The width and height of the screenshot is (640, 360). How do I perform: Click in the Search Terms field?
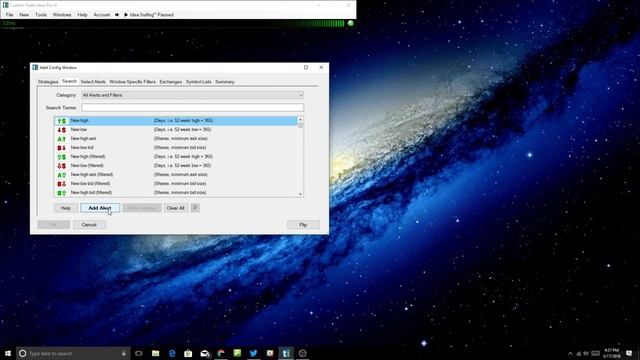(x=192, y=108)
